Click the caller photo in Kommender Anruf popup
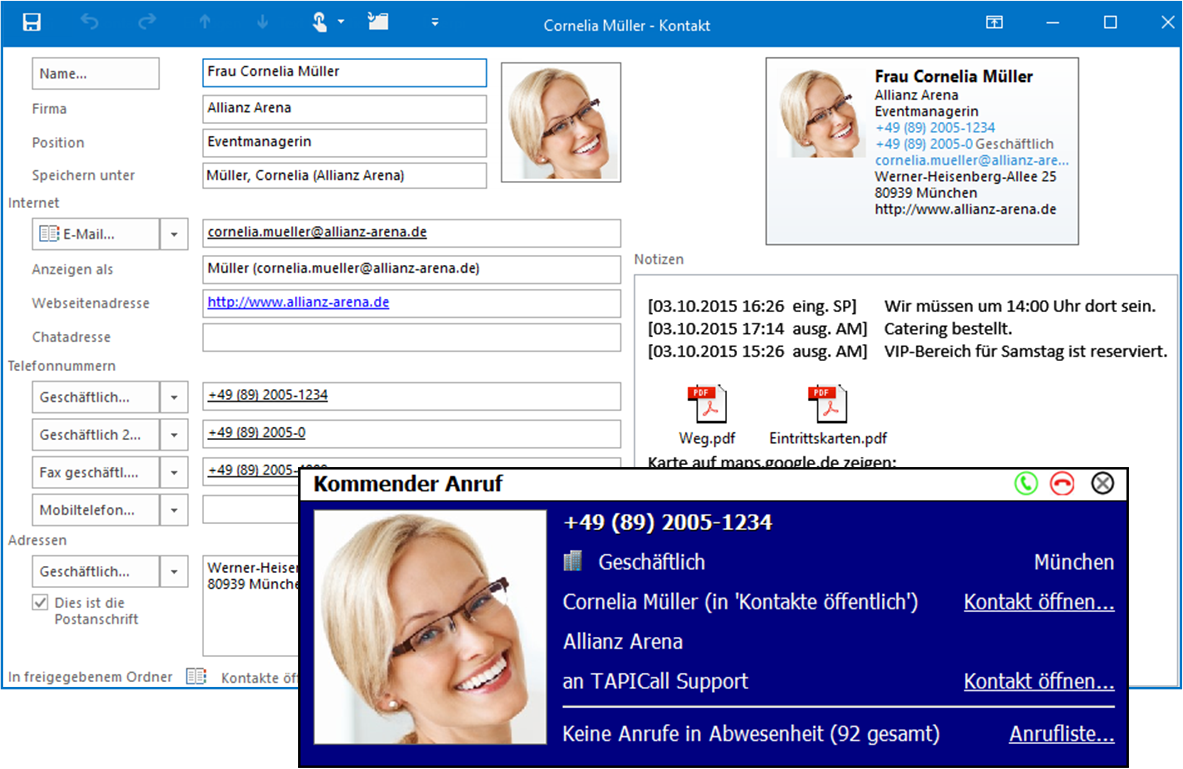The width and height of the screenshot is (1183, 769). click(x=430, y=627)
